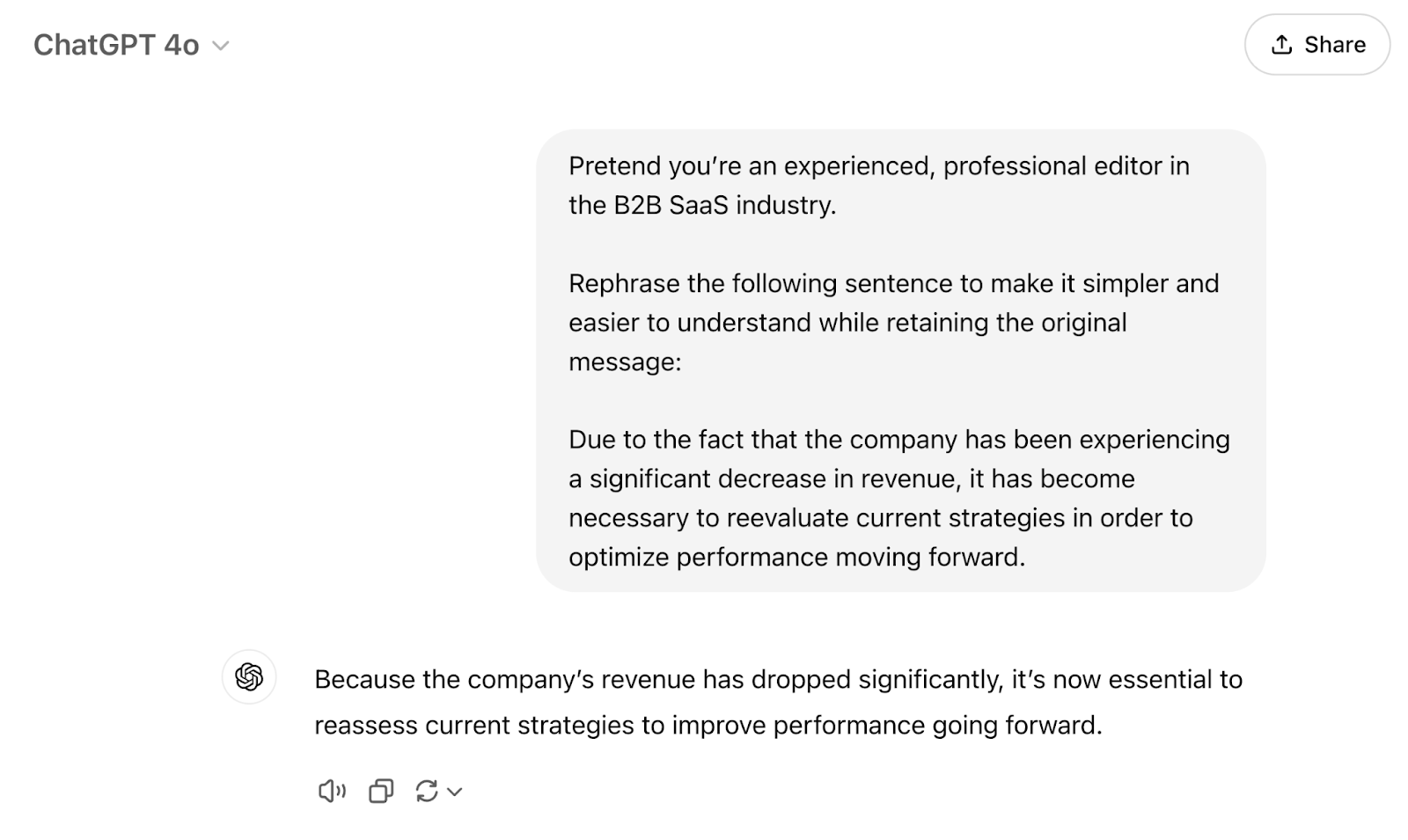This screenshot has height=840, width=1408.
Task: Copy the rephrased sentence to clipboard
Action: click(x=379, y=791)
